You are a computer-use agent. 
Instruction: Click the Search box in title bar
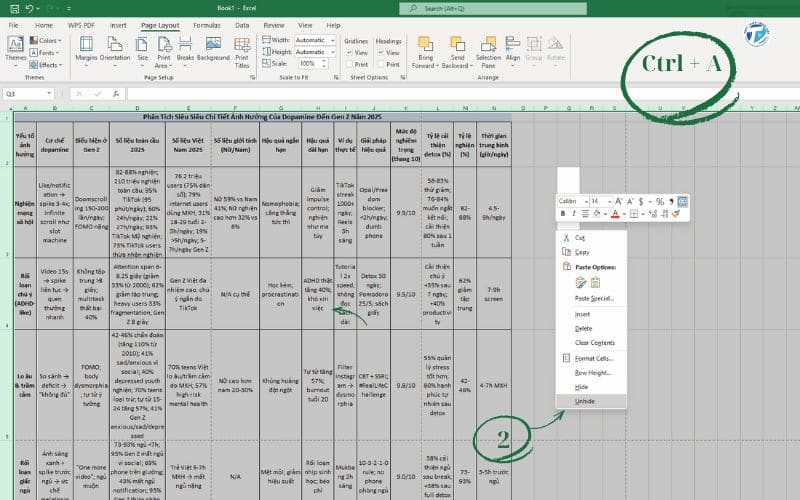493,8
